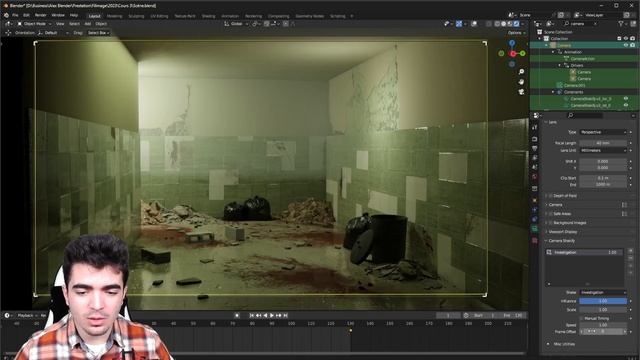
Task: Open the viewport Object menu
Action: pyautogui.click(x=101, y=24)
